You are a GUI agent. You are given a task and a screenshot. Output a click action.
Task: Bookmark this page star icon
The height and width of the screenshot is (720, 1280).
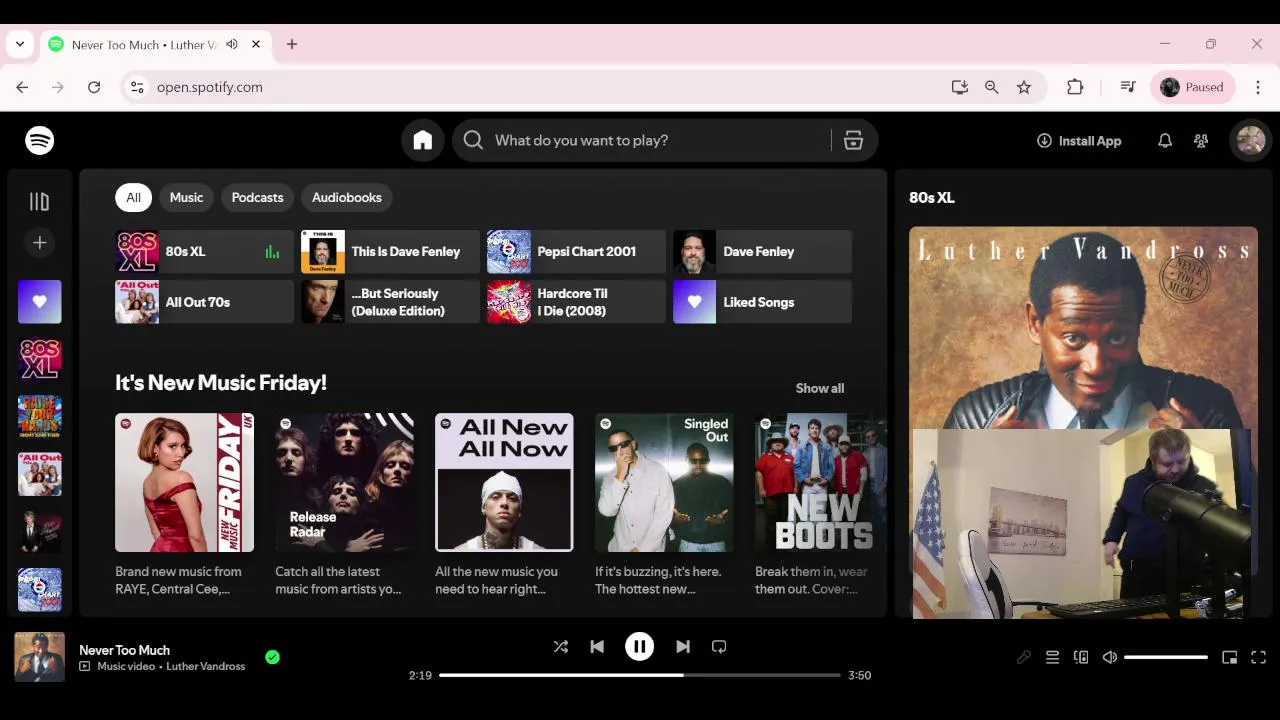pos(1024,87)
